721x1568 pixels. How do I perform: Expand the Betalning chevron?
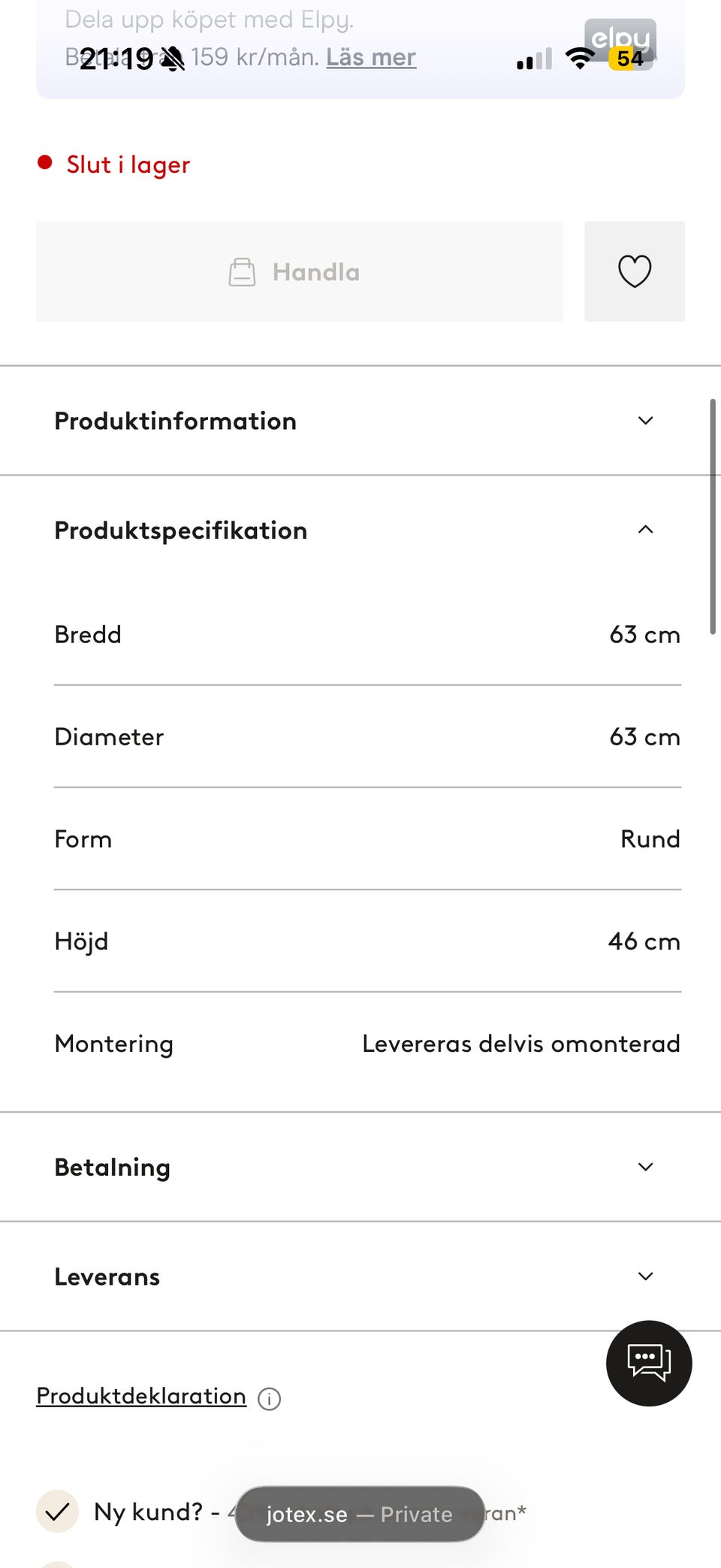(645, 1167)
